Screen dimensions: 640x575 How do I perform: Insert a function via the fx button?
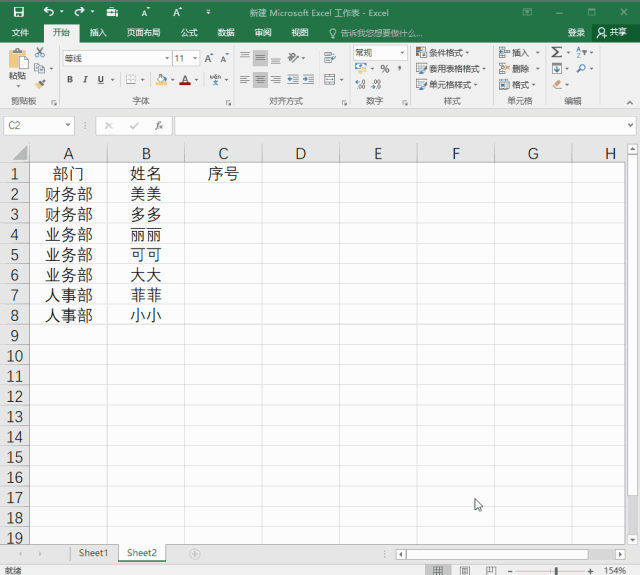point(159,126)
